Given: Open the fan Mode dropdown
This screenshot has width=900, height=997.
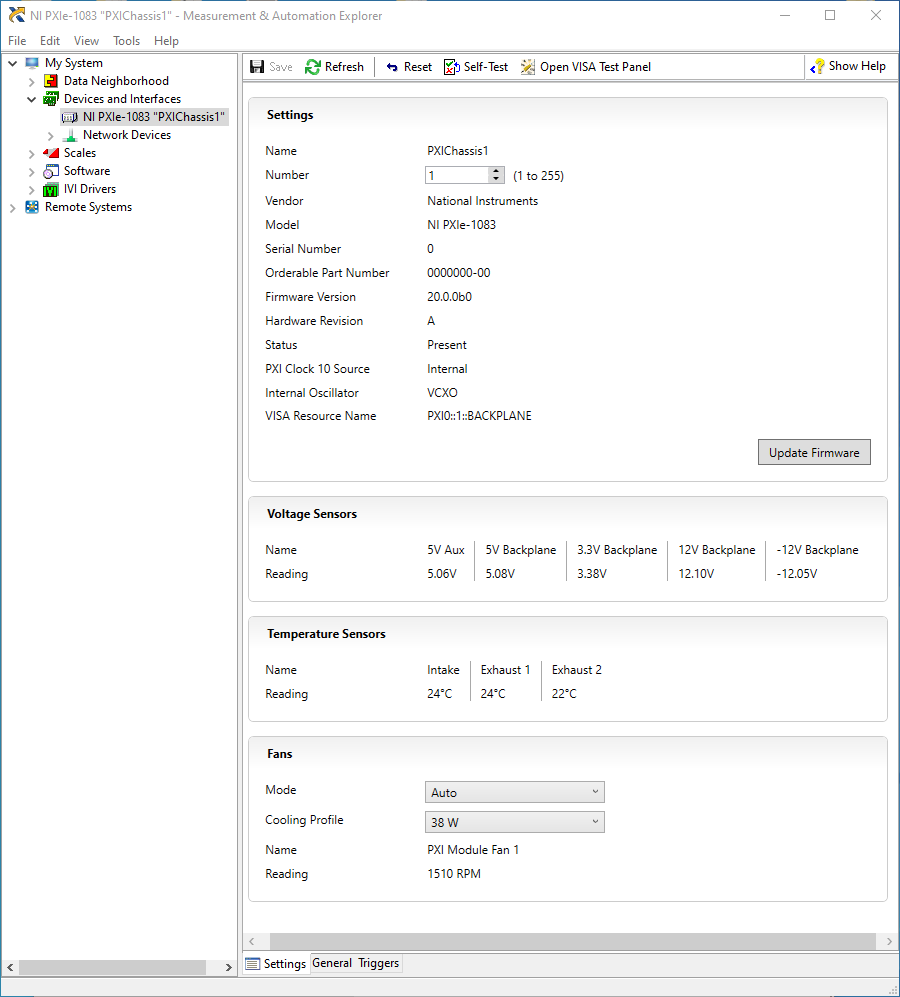Looking at the screenshot, I should 515,792.
